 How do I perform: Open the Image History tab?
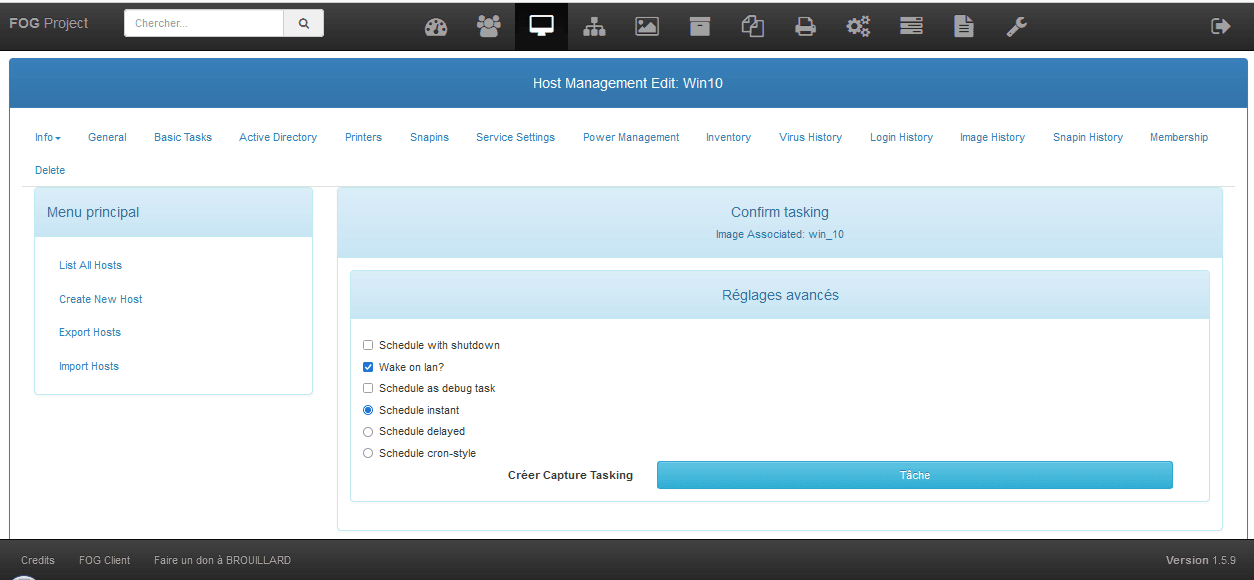click(x=992, y=138)
